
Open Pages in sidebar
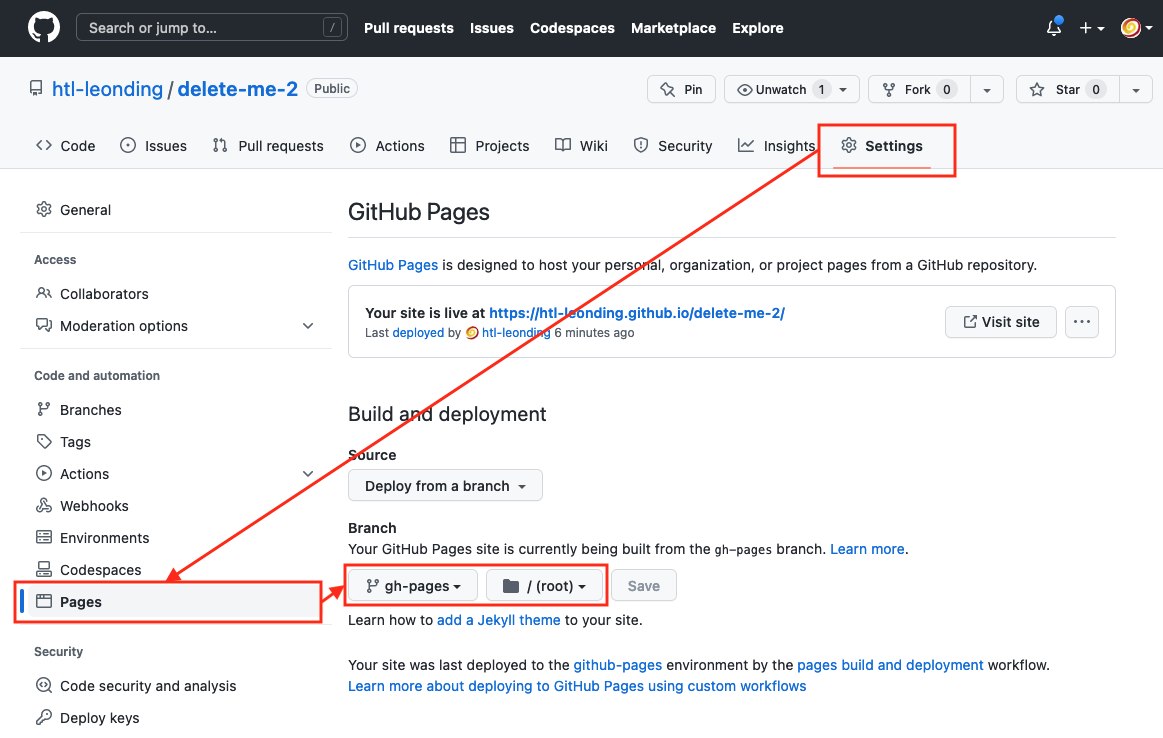172,602
